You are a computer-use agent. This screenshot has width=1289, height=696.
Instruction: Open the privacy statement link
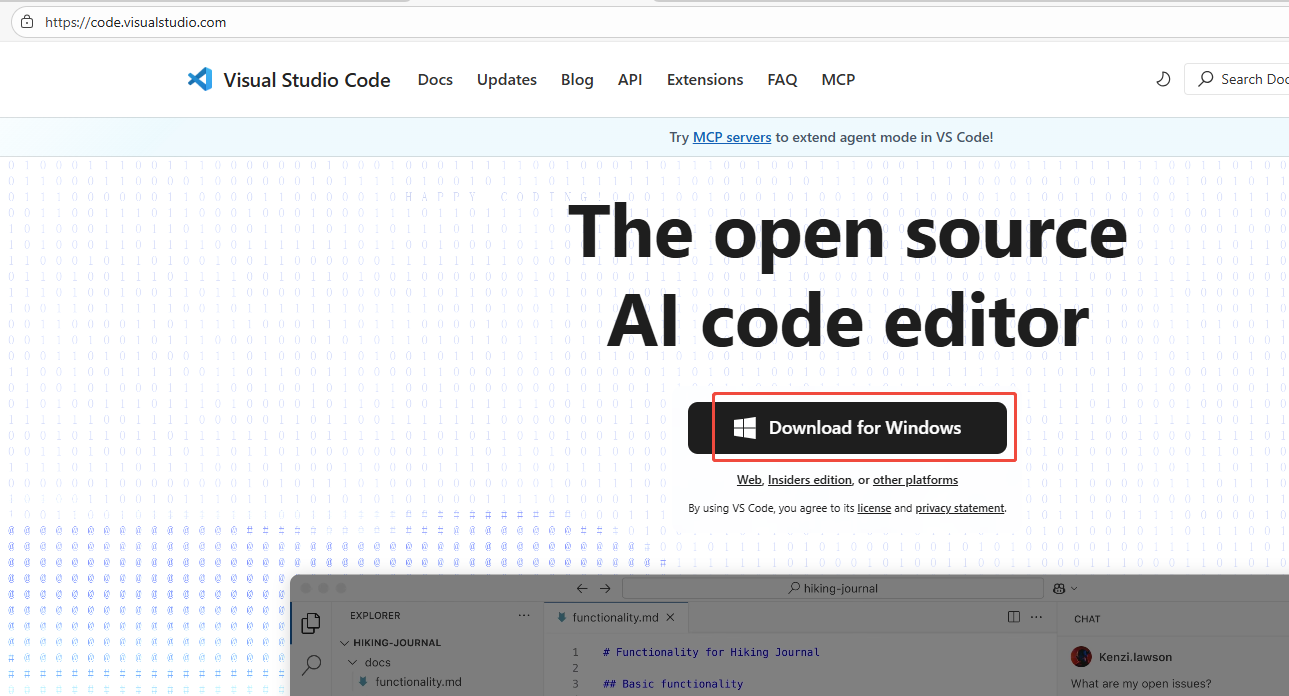tap(960, 508)
